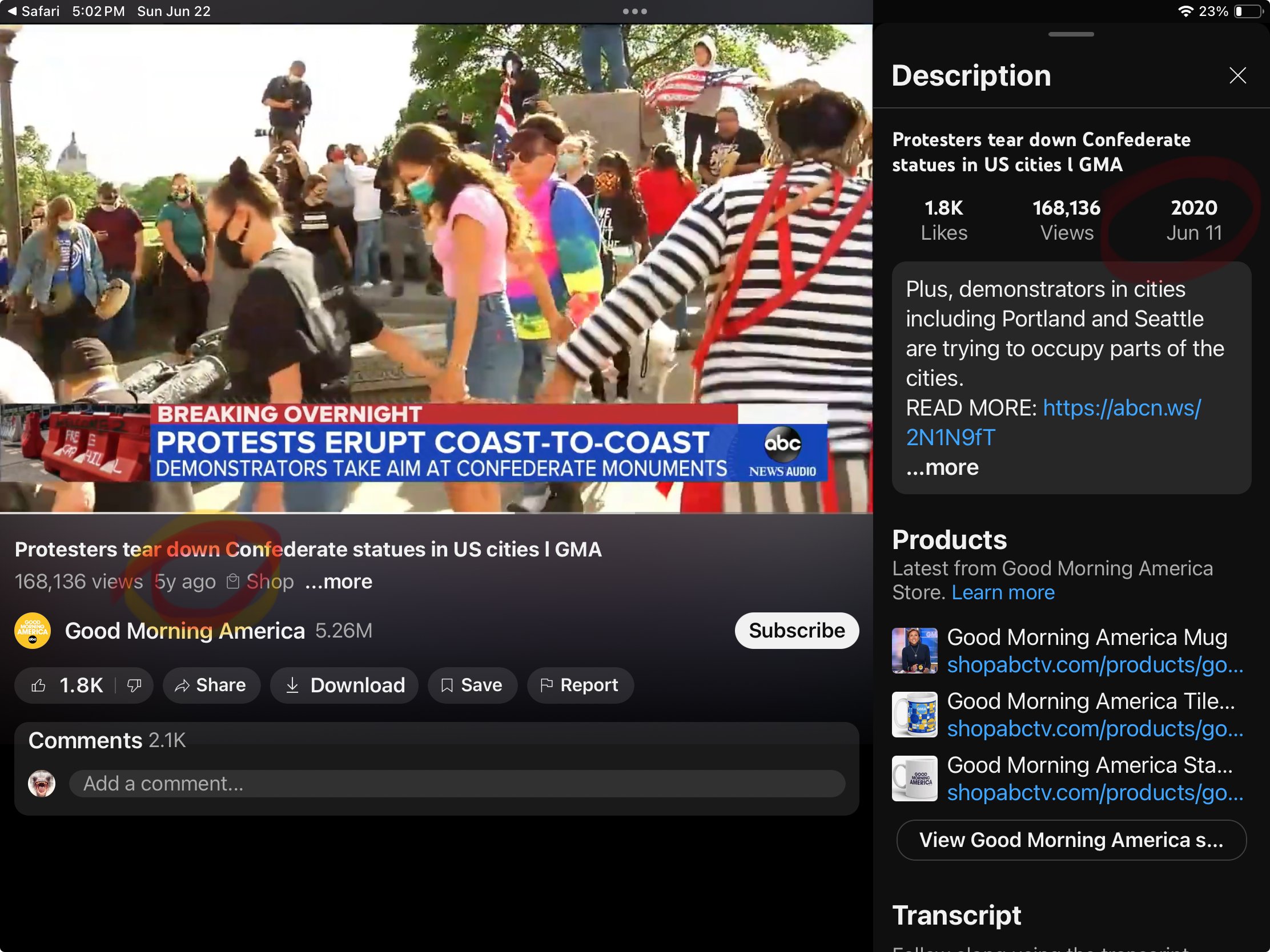Viewport: 1270px width, 952px height.
Task: Download the video
Action: [344, 685]
